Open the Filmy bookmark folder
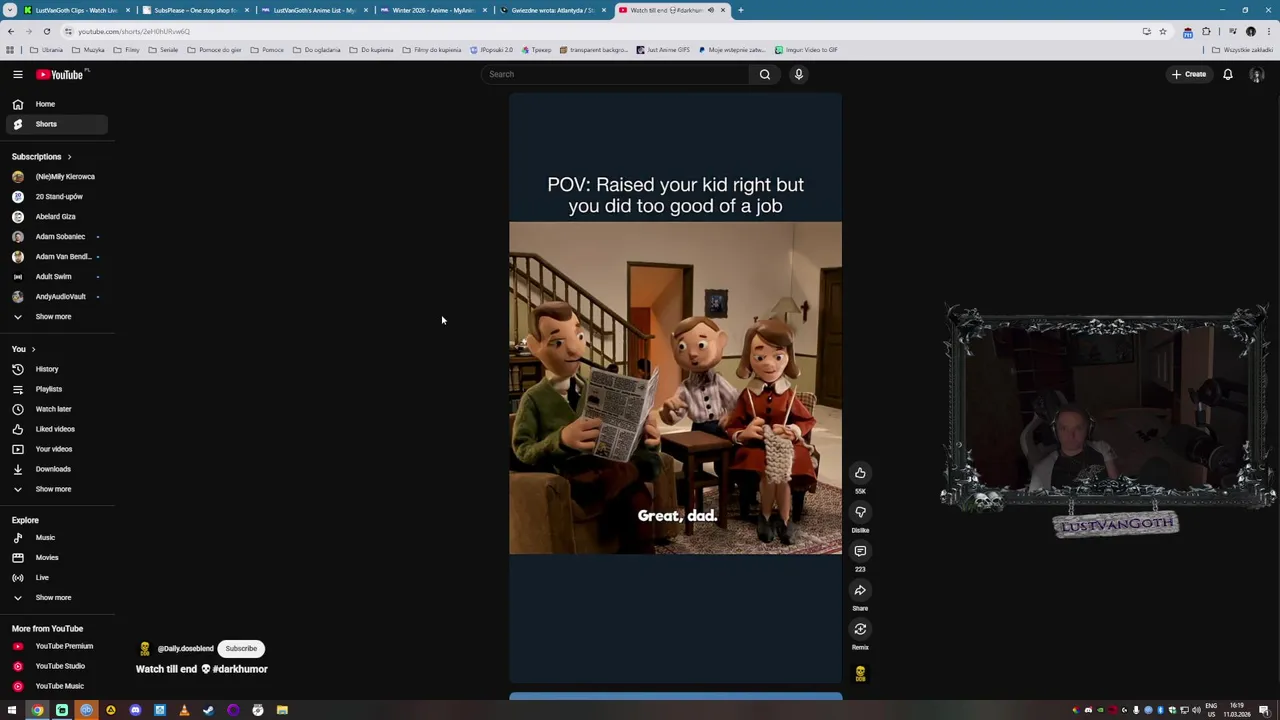1280x720 pixels. point(127,49)
